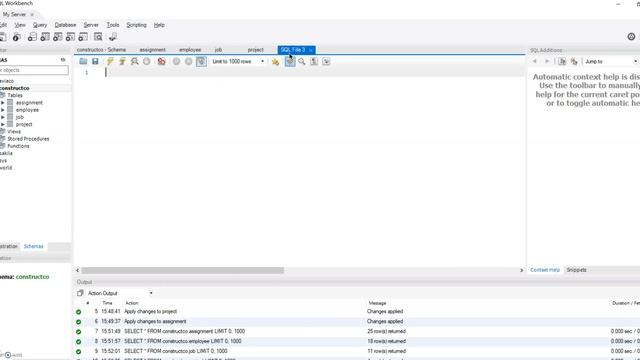Switch to the assignment tab
The height and width of the screenshot is (360, 640).
click(x=153, y=50)
